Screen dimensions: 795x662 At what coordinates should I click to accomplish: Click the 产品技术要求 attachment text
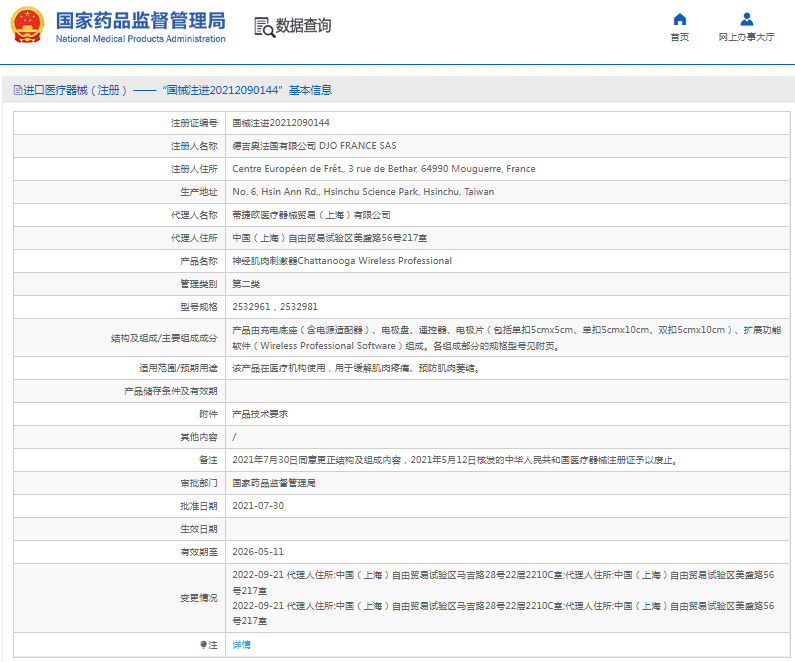pos(260,414)
